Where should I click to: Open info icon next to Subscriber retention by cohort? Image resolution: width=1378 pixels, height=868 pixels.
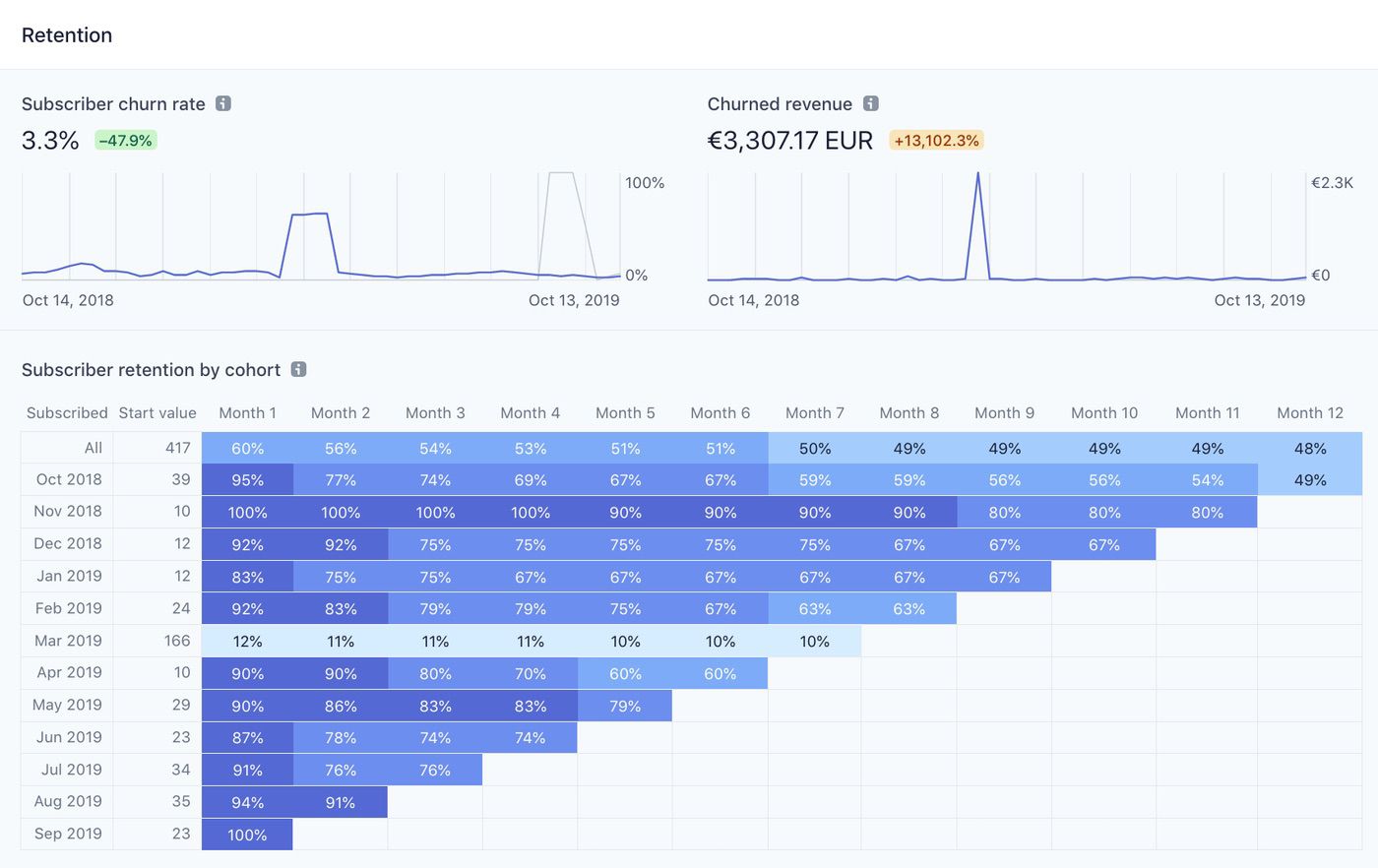click(298, 369)
